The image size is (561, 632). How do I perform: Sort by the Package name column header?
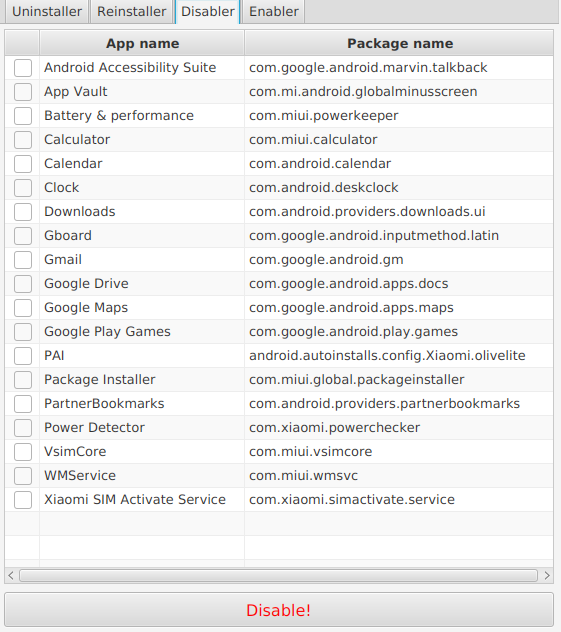[x=399, y=43]
